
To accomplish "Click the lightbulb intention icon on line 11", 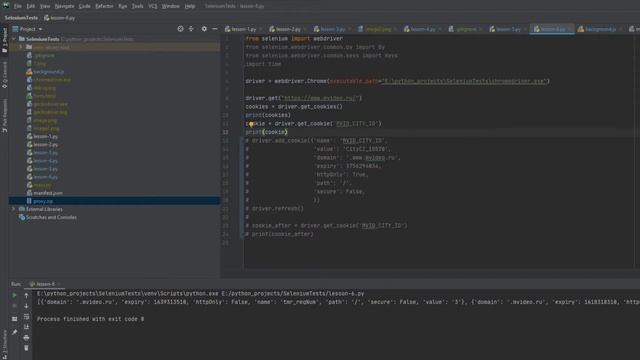I will [x=251, y=124].
